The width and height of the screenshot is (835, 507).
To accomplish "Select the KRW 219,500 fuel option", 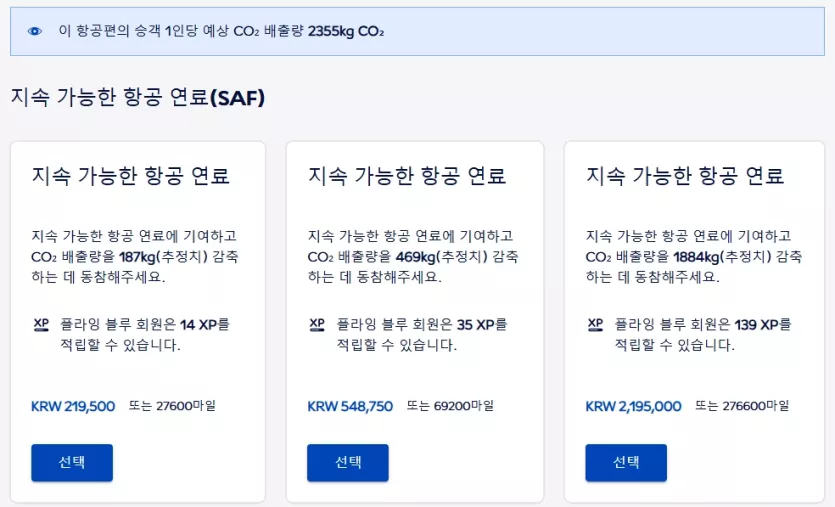I will tap(72, 463).
